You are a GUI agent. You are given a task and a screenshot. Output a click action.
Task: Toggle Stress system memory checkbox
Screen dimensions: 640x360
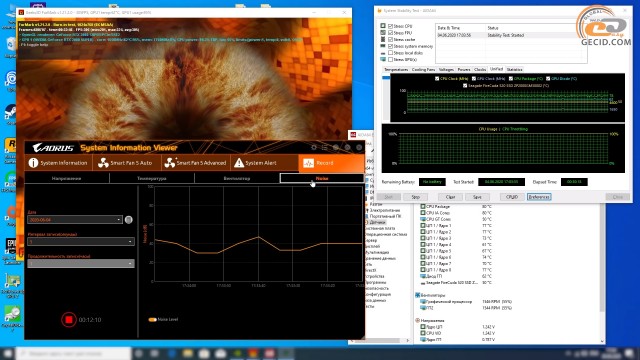pos(391,46)
